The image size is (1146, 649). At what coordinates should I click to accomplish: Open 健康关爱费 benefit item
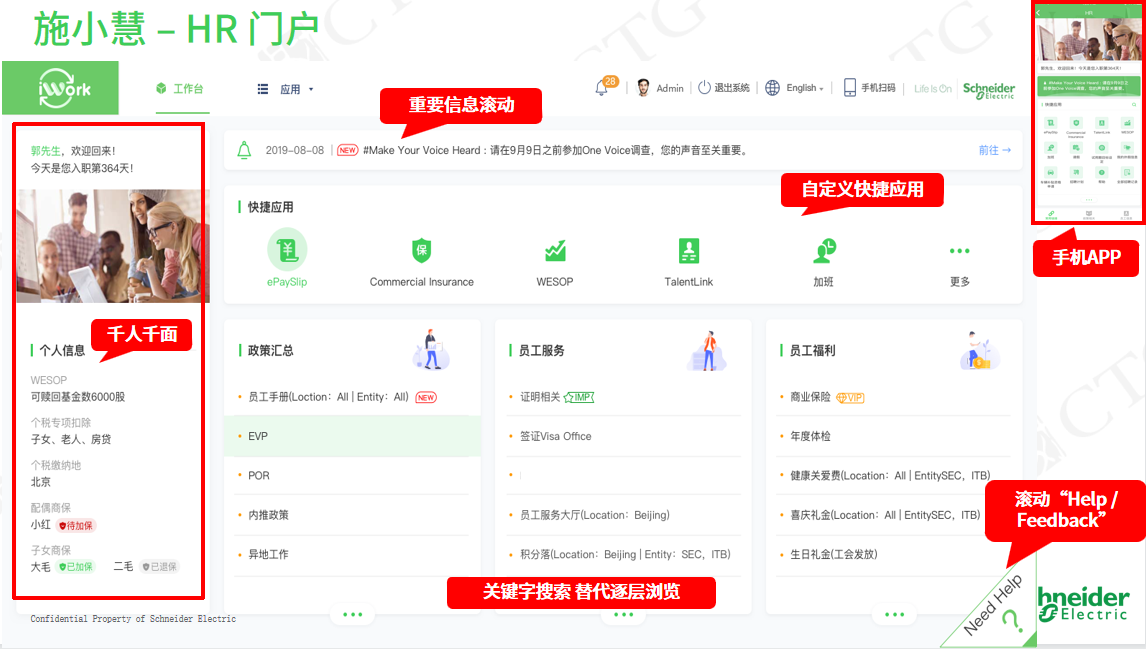tap(890, 475)
